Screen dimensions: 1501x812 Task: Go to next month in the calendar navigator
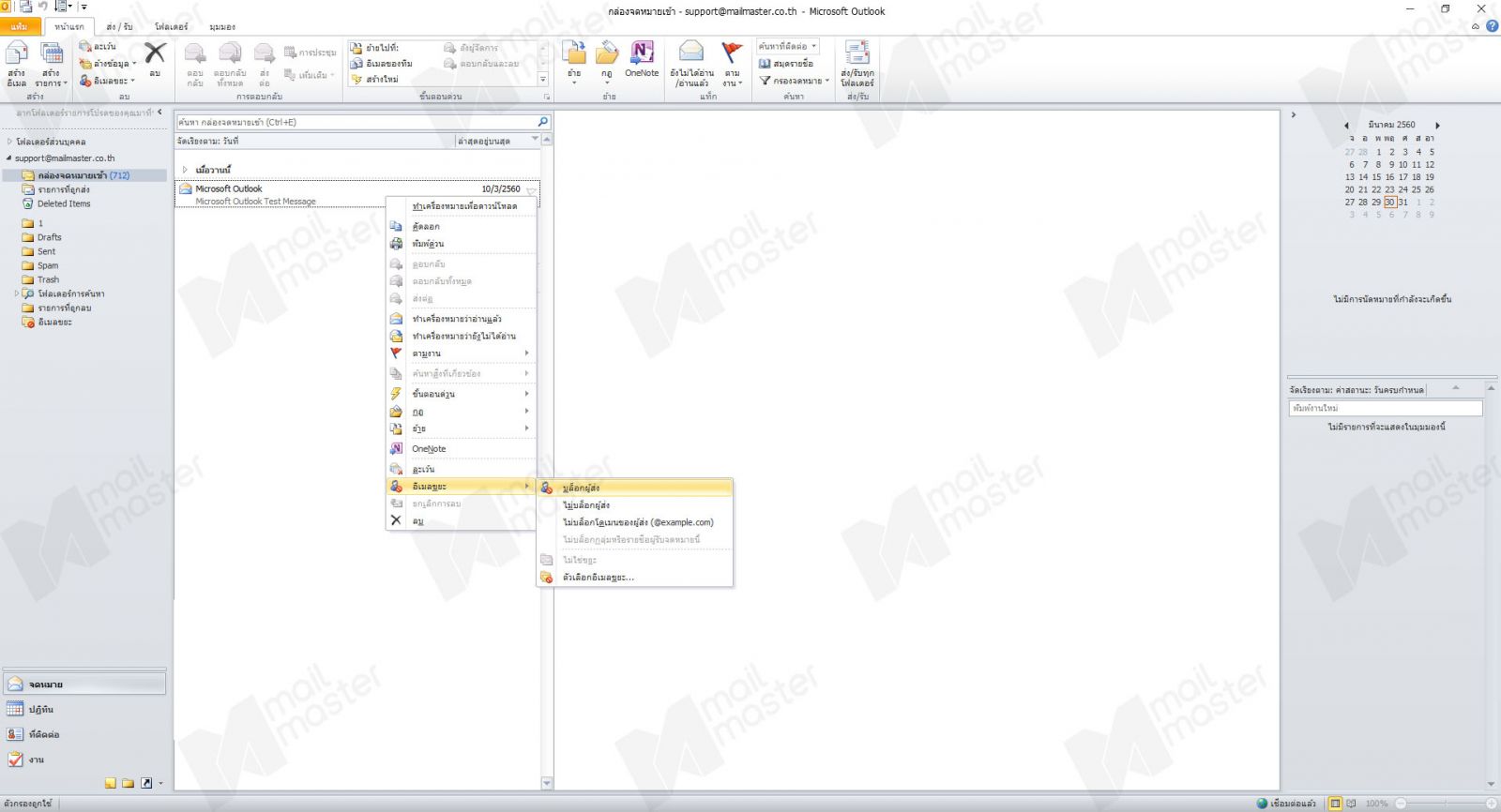point(1437,125)
